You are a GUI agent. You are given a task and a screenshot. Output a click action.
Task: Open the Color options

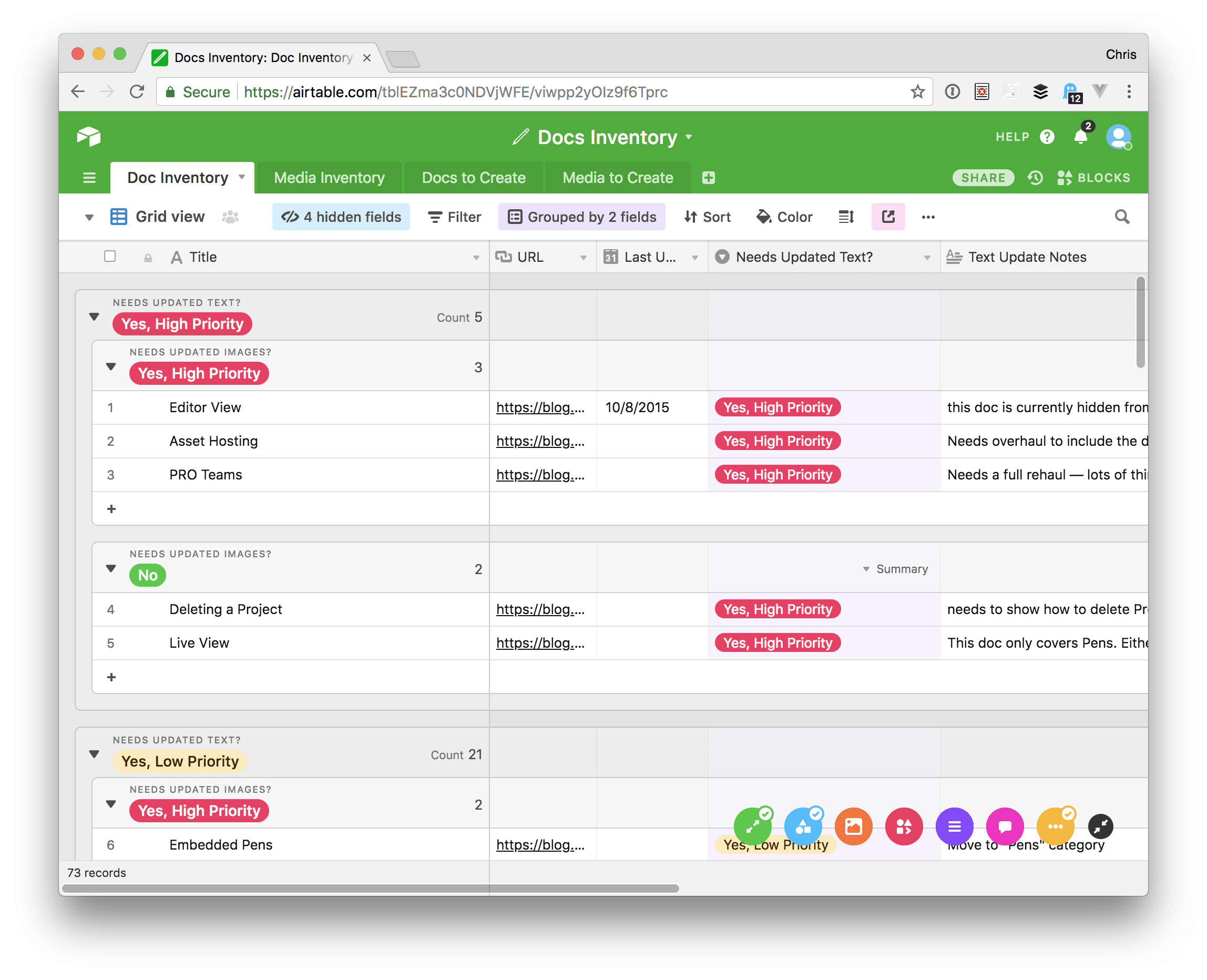pos(784,217)
